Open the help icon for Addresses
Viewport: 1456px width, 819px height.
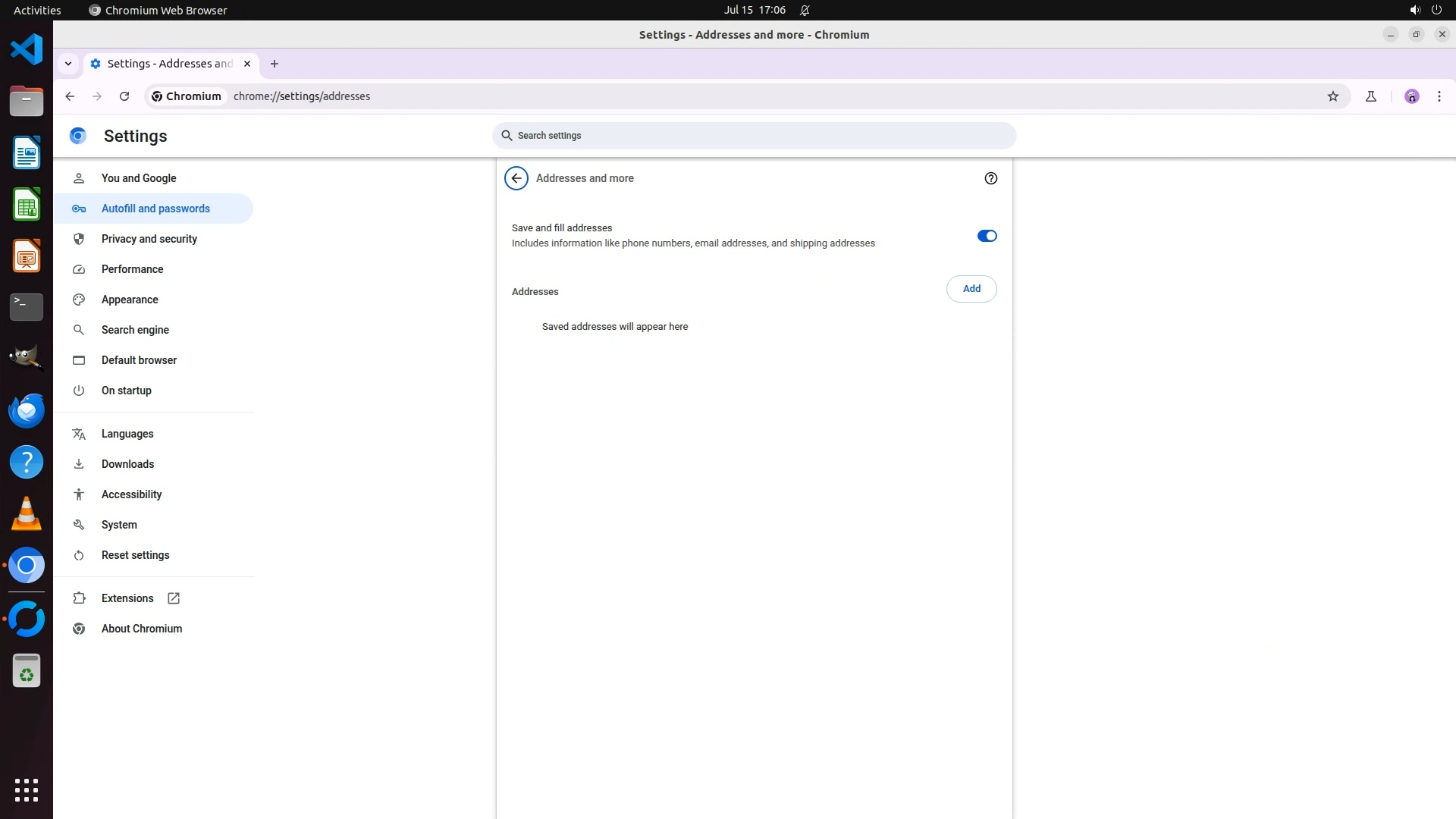point(990,178)
